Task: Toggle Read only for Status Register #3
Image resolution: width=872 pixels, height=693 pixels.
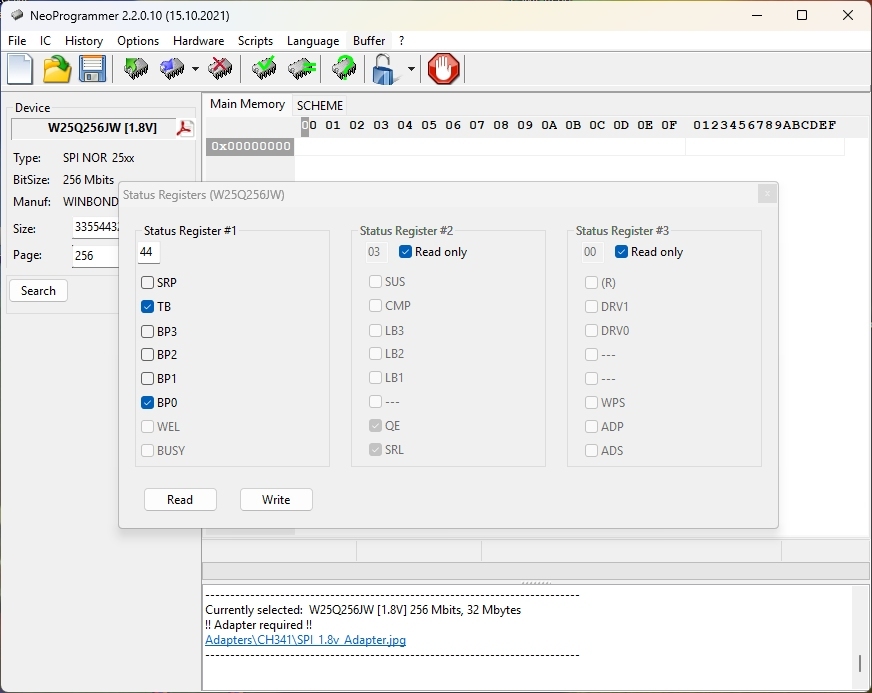Action: click(x=621, y=252)
